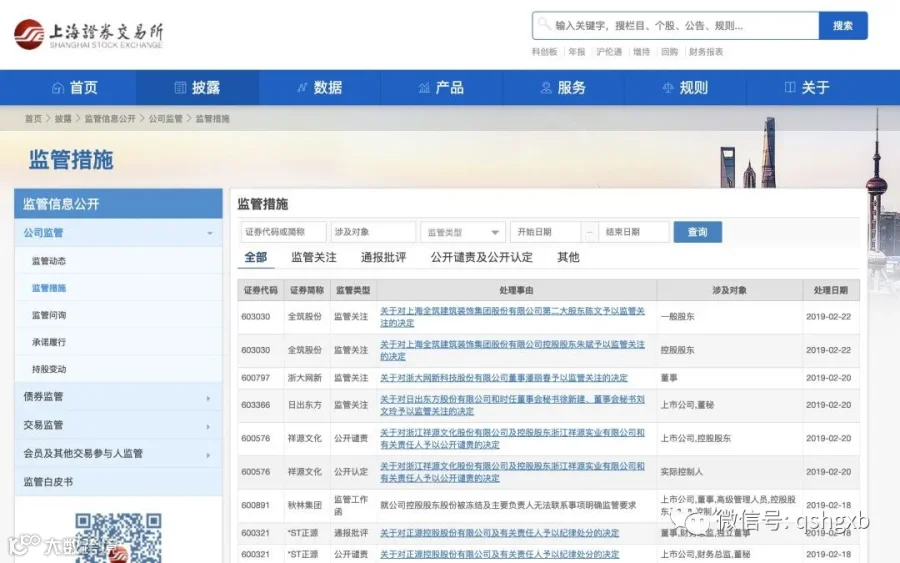The image size is (900, 563).
Task: Click the 财务报表 quick link
Action: 706,52
